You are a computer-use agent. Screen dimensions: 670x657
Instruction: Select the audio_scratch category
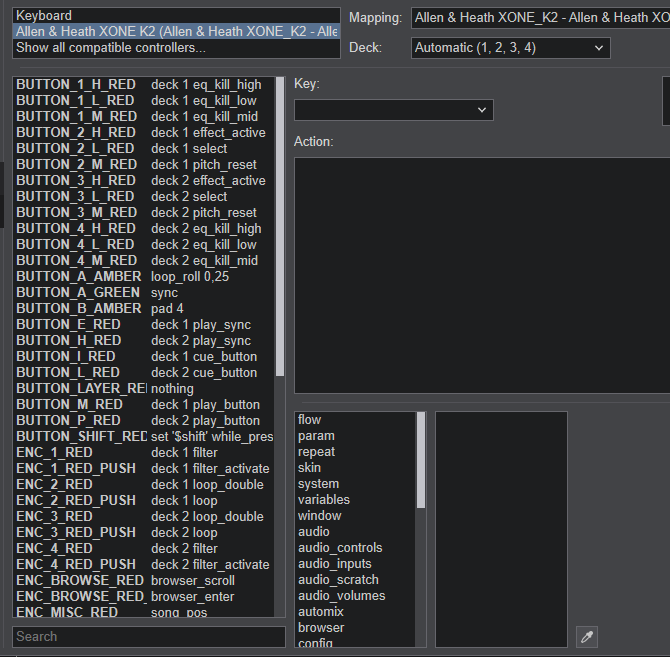[x=356, y=580]
